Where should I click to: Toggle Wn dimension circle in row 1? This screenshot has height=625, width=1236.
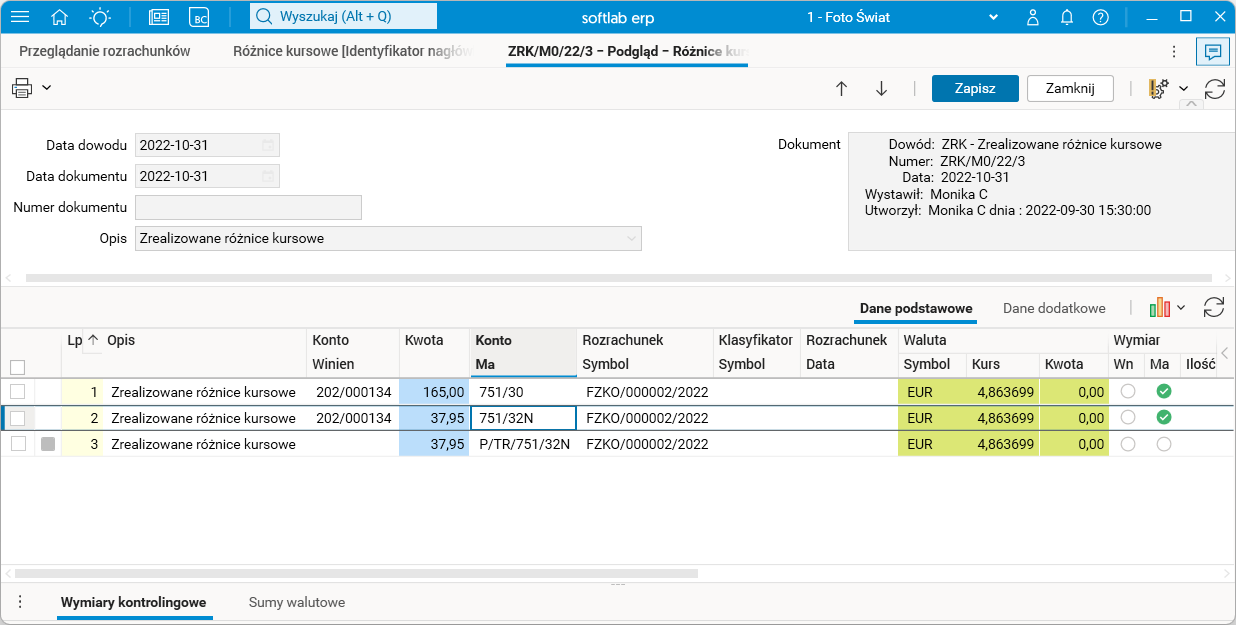1128,391
